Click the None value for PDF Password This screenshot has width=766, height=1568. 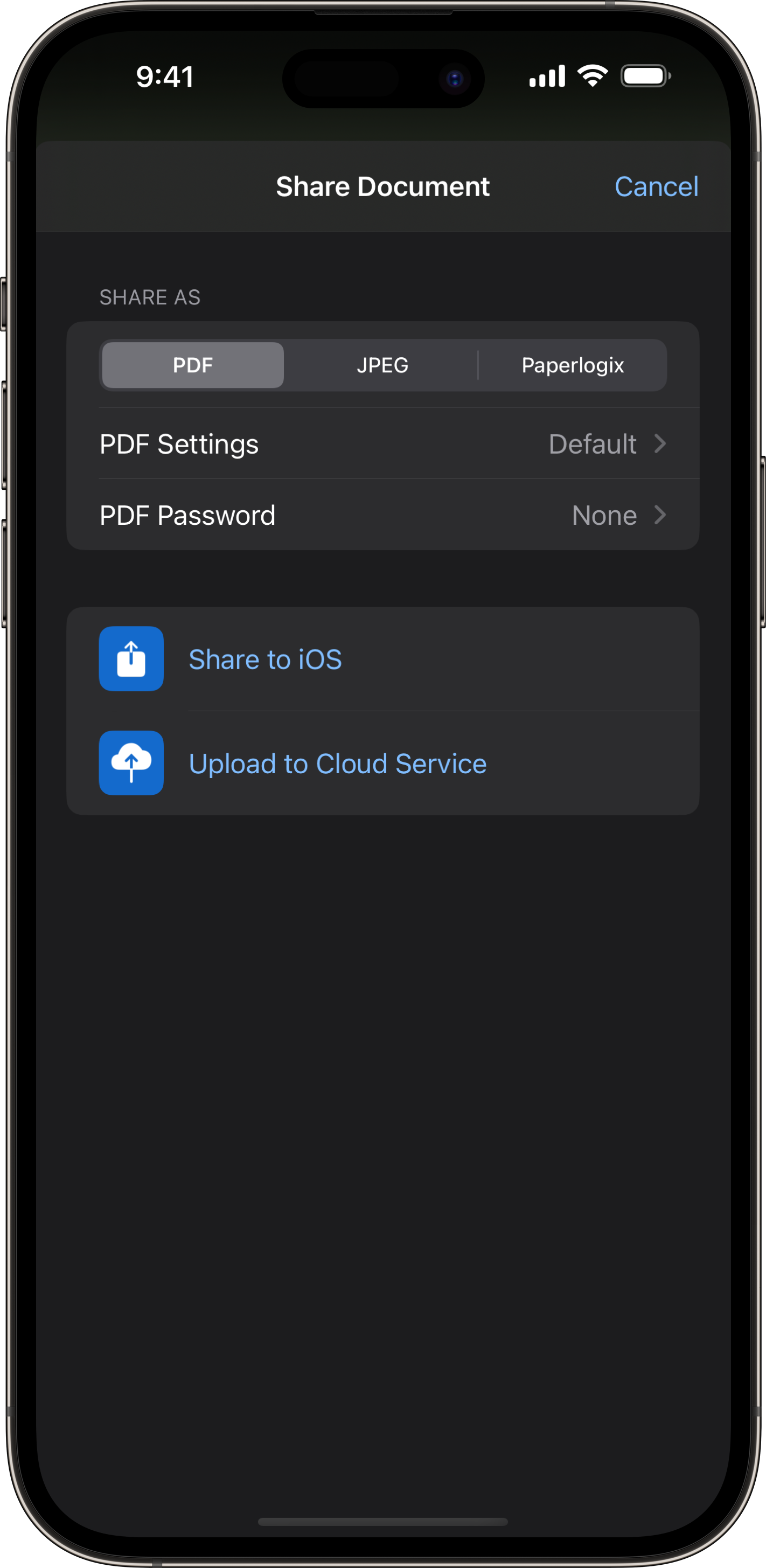tap(604, 516)
